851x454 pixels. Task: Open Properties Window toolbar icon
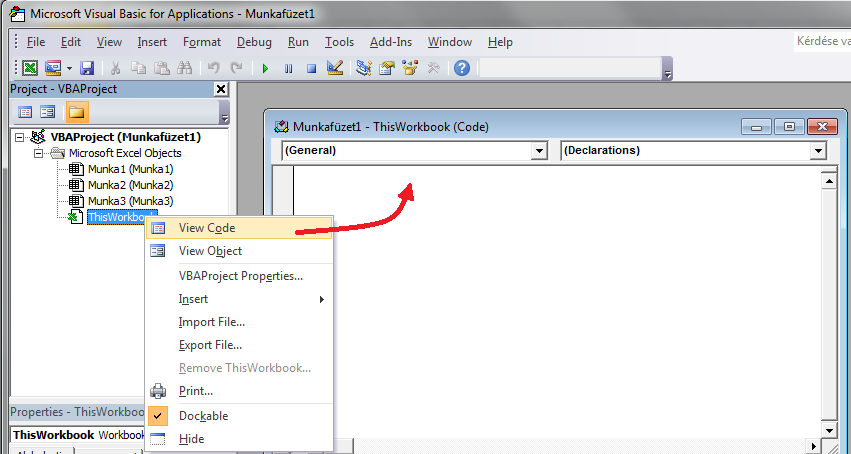386,68
